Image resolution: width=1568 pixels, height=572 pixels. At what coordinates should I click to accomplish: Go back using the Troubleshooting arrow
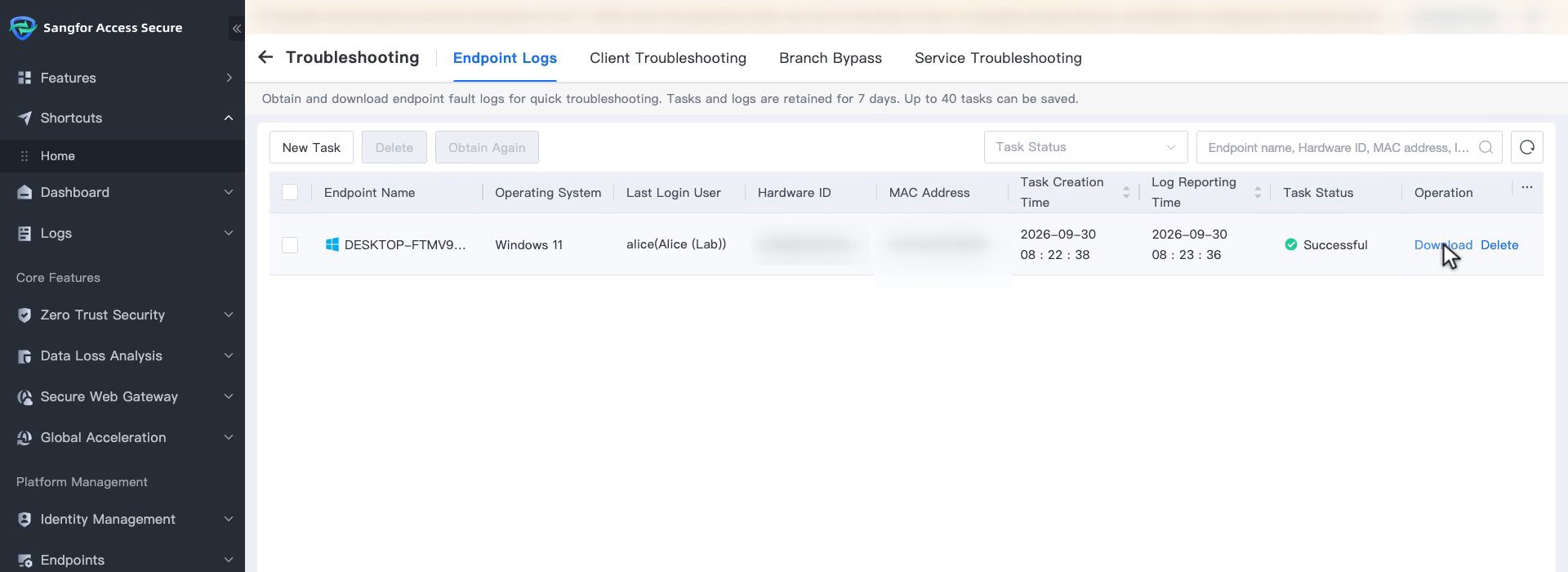[265, 57]
